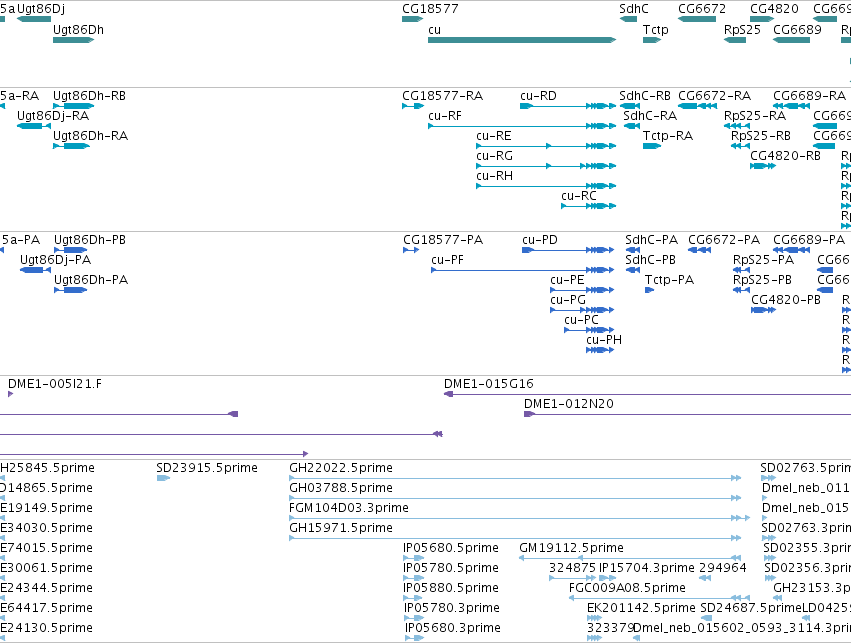Image resolution: width=851 pixels, height=643 pixels.
Task: Click RpS25-RB transcript label
Action: coord(760,136)
